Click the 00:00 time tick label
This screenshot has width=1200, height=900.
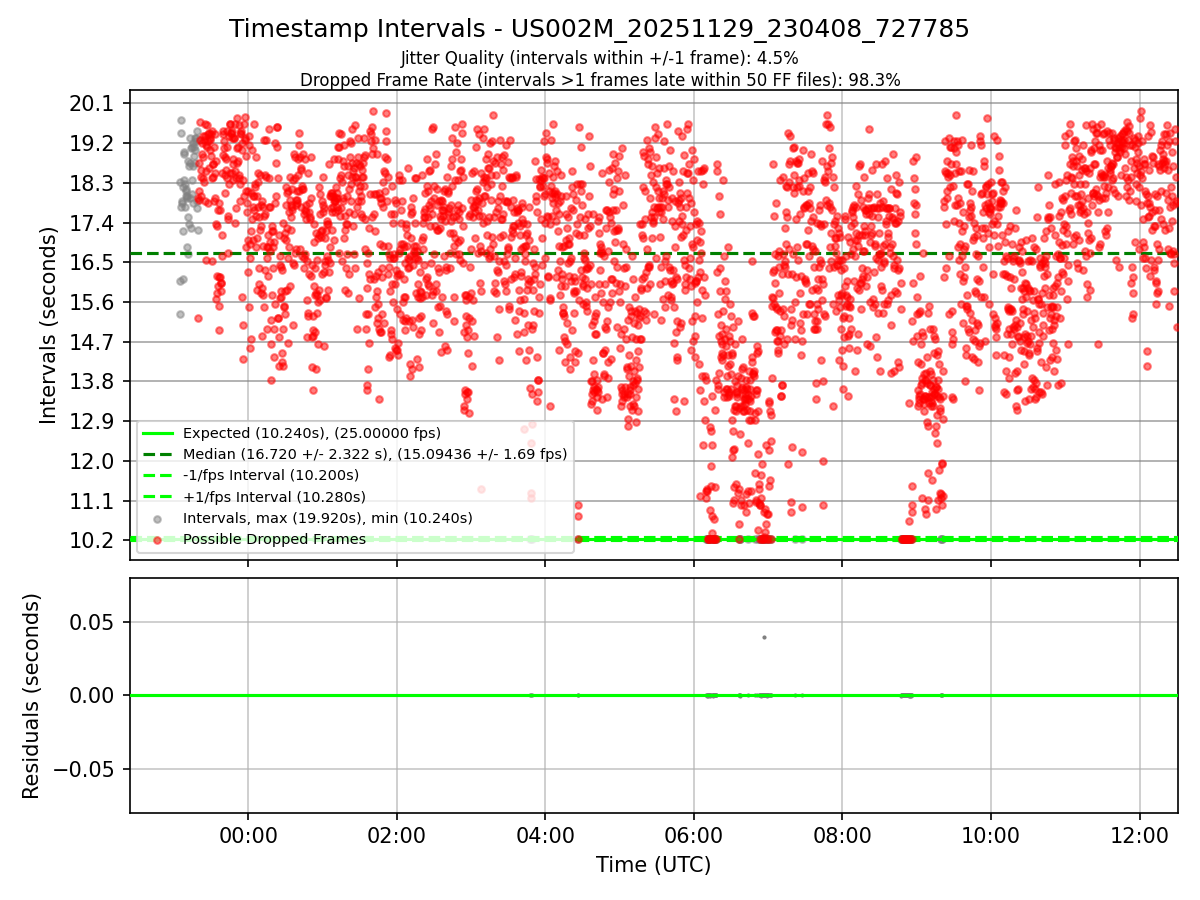[x=248, y=835]
